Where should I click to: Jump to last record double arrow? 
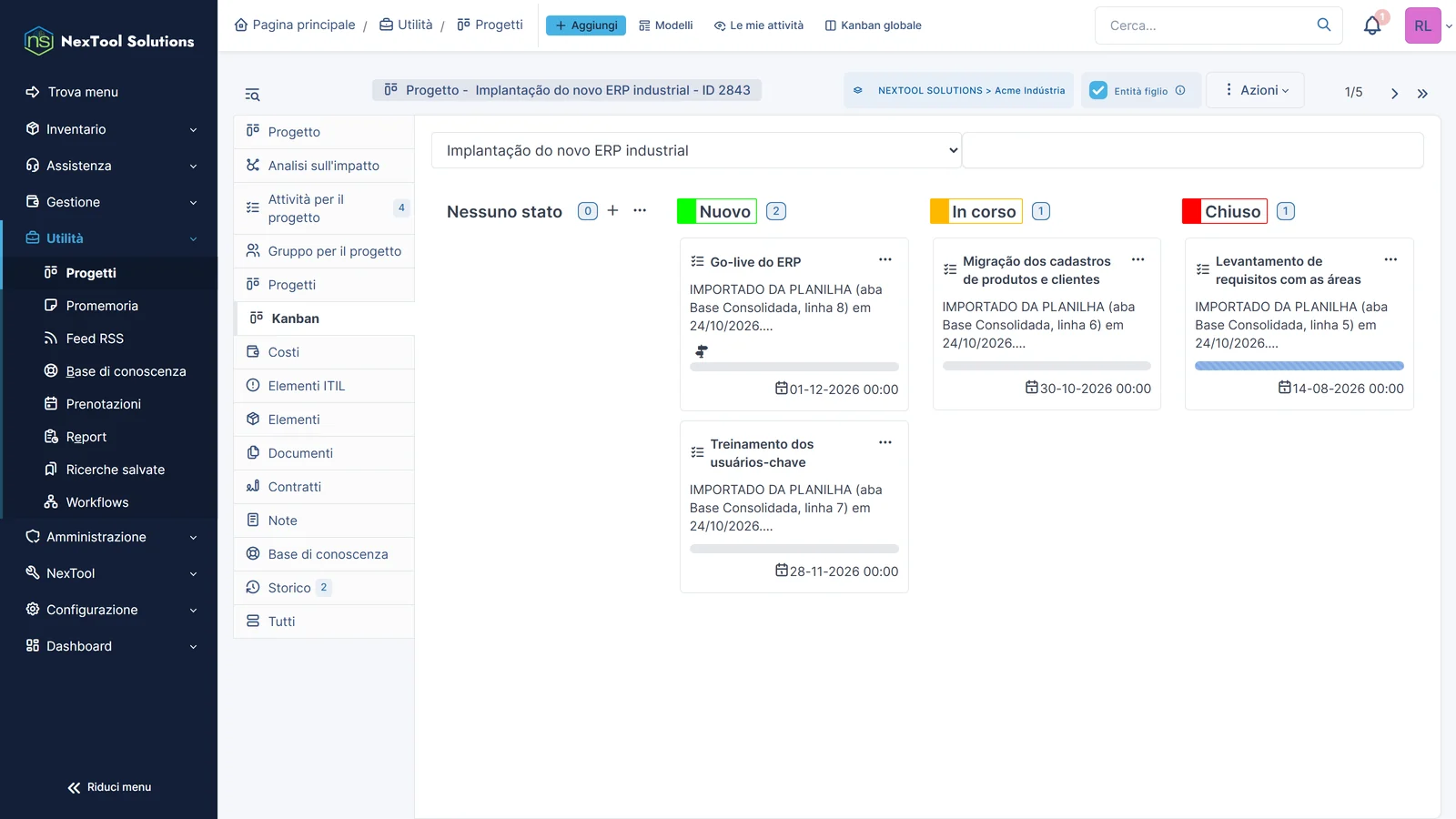click(1422, 93)
